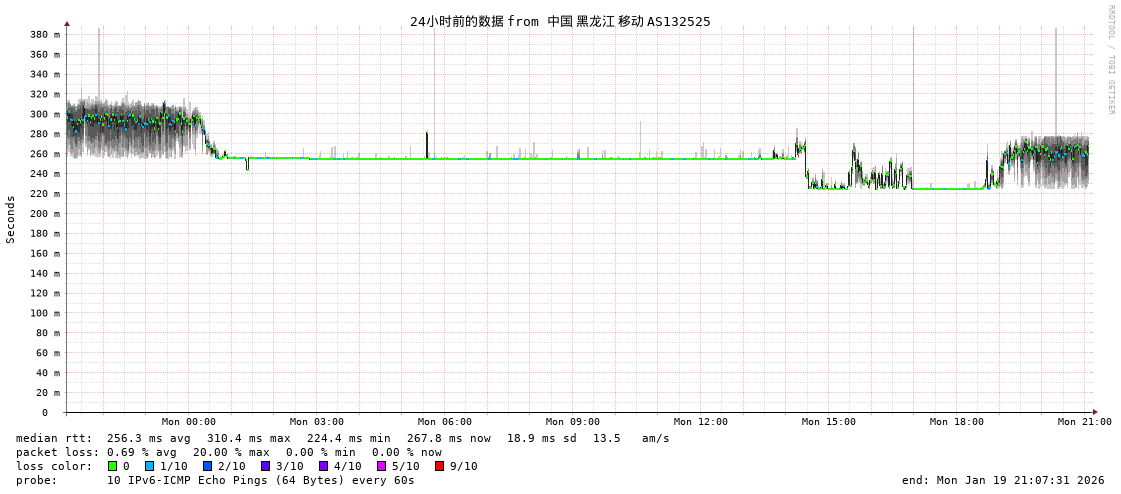The image size is (1121, 494).
Task: Select the Mon 12:00 time axis label
Action: (700, 422)
